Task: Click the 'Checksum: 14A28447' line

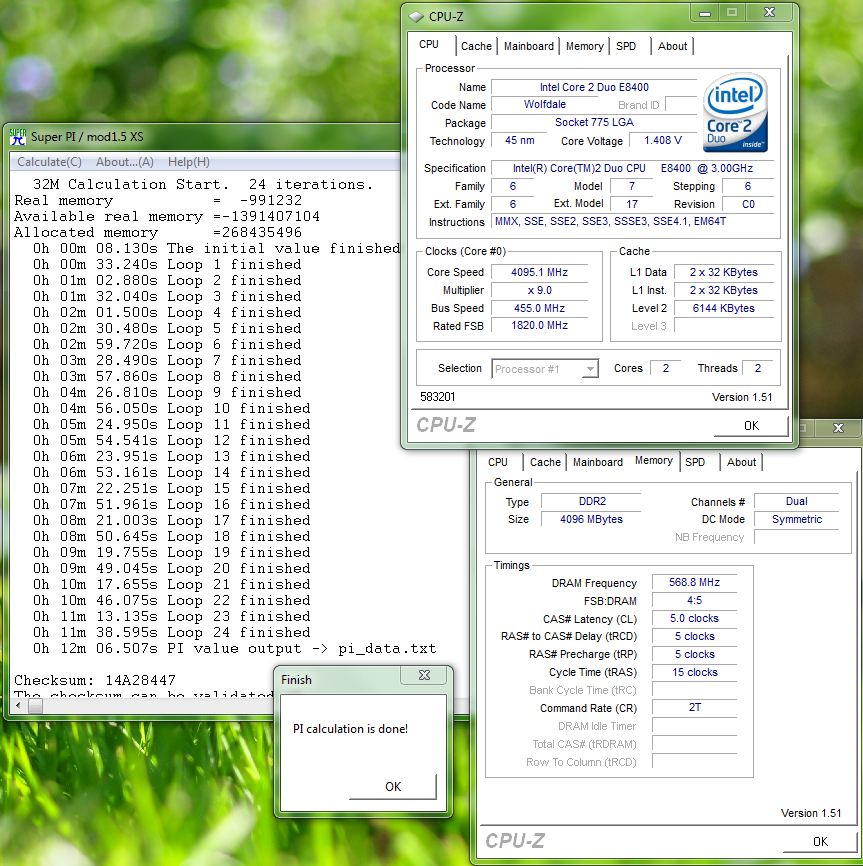Action: pyautogui.click(x=94, y=680)
